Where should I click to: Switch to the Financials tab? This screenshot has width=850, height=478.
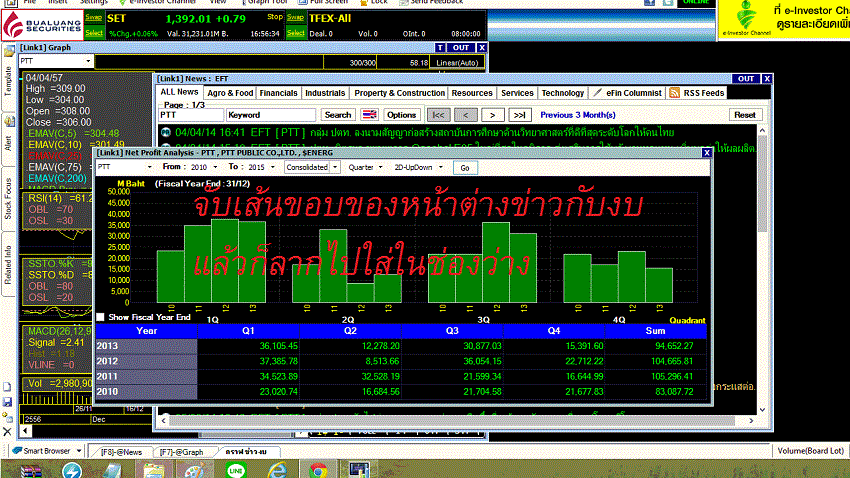coord(278,93)
